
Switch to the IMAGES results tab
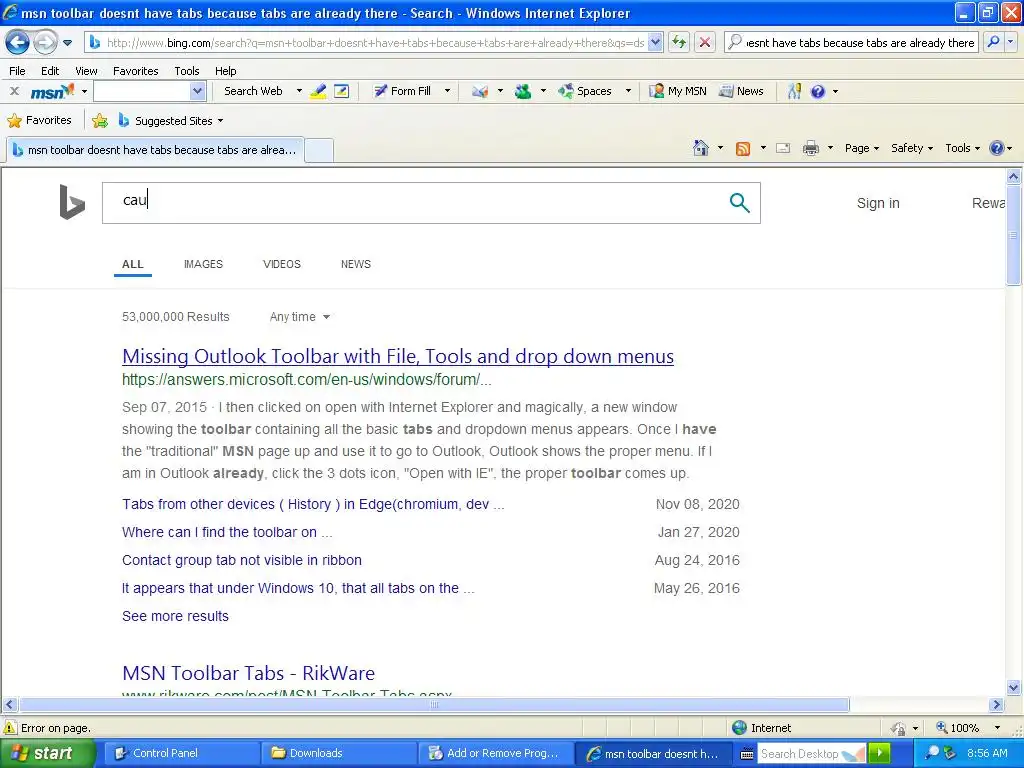203,264
